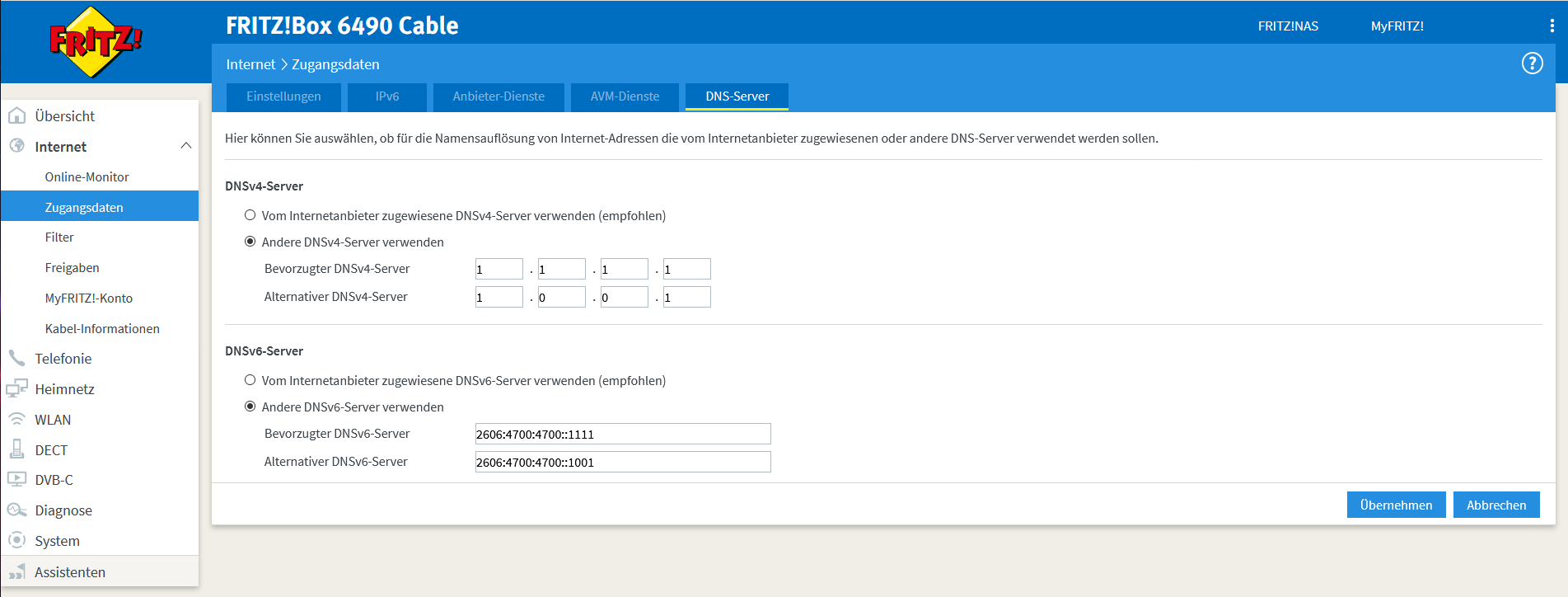
Task: Open the FRITZ!NAS link
Action: point(1288,26)
